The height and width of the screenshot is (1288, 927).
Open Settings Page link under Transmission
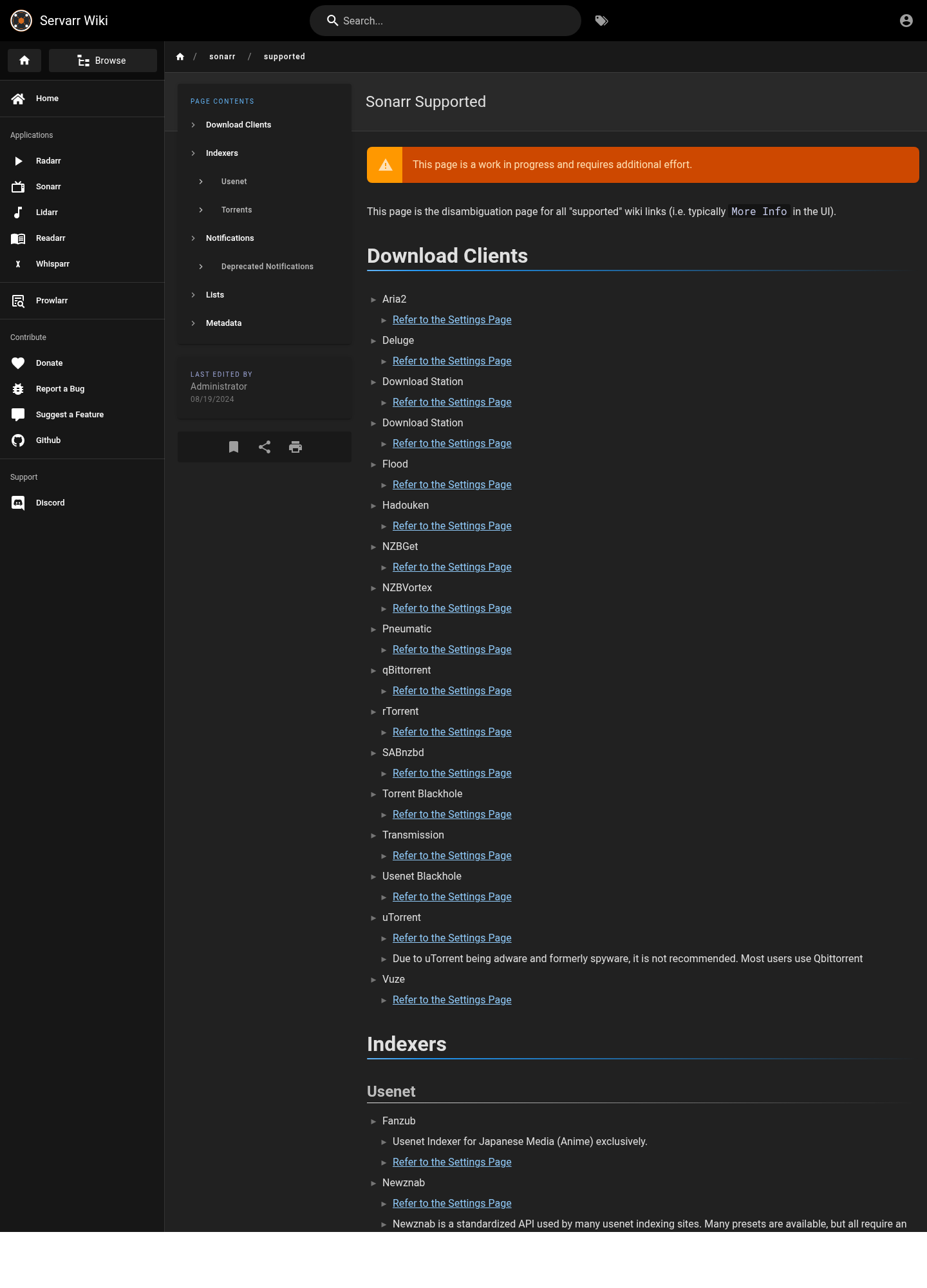click(452, 856)
